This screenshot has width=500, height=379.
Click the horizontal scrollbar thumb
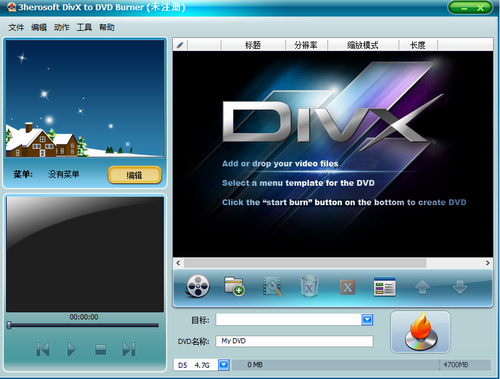pyautogui.click(x=305, y=263)
